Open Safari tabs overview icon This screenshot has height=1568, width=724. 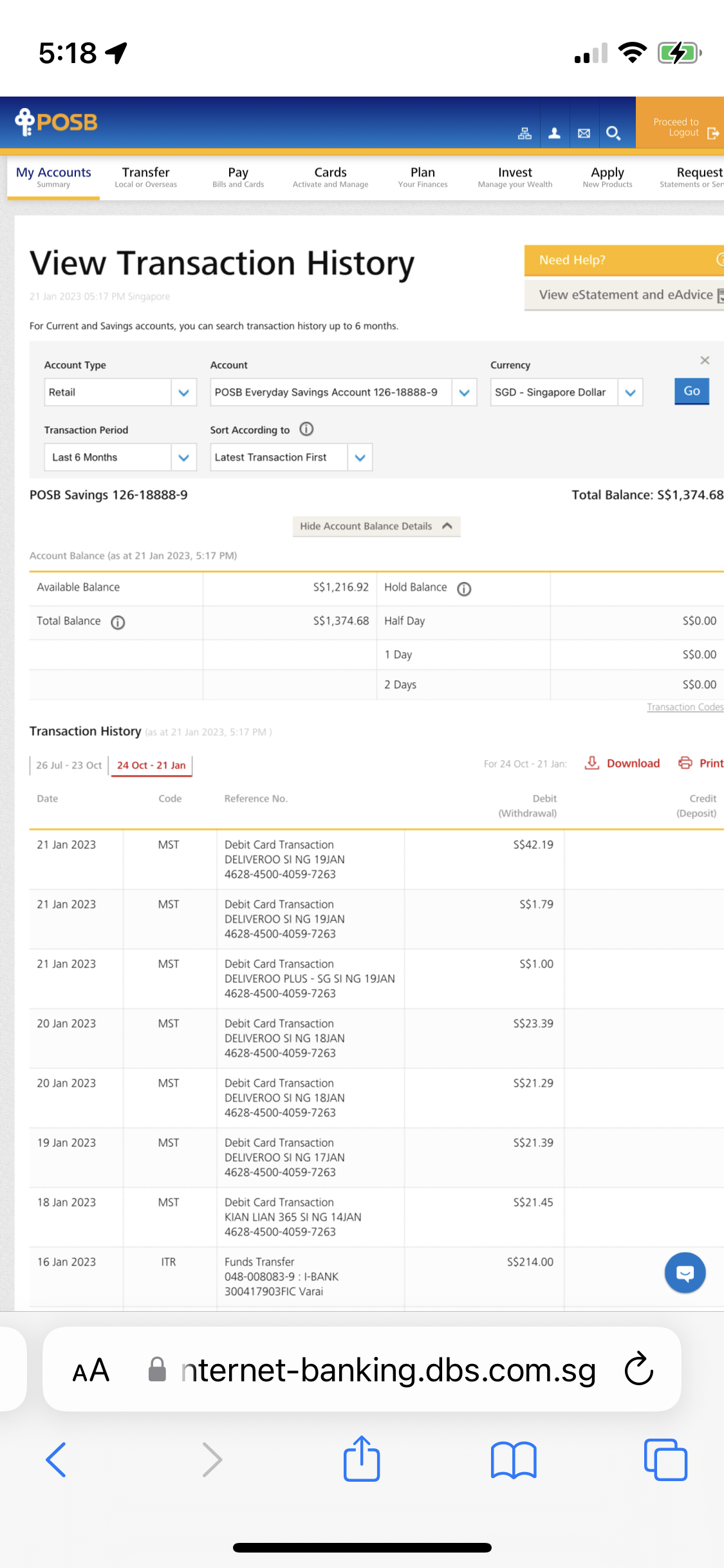point(665,1459)
